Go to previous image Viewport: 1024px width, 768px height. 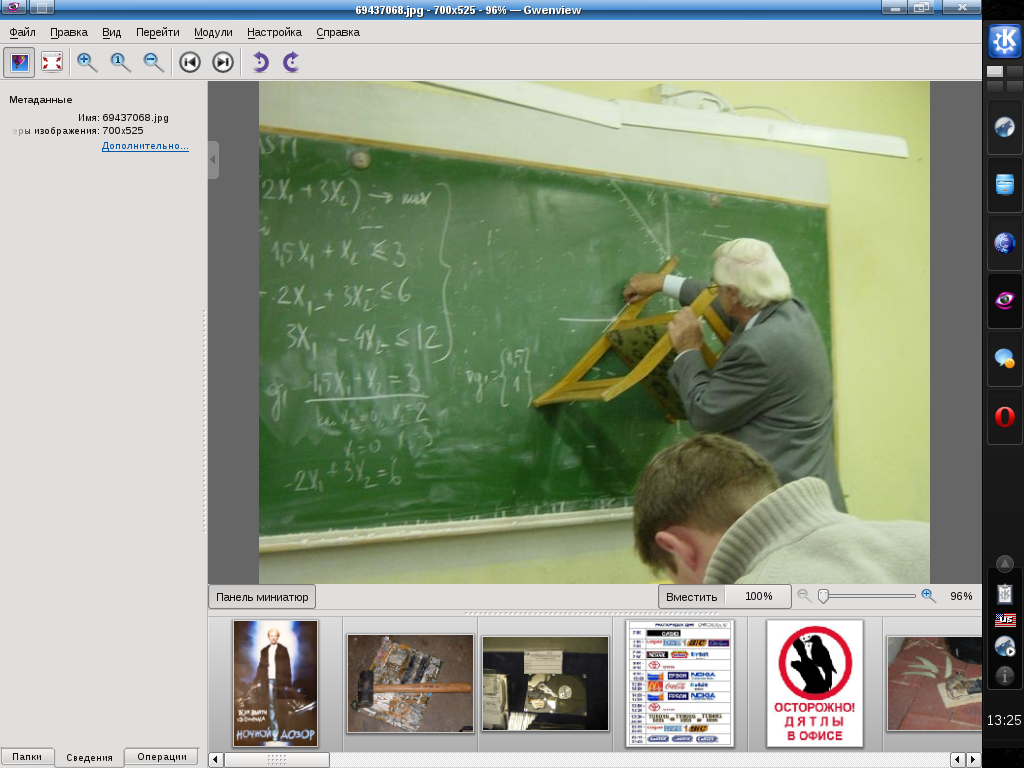[190, 62]
